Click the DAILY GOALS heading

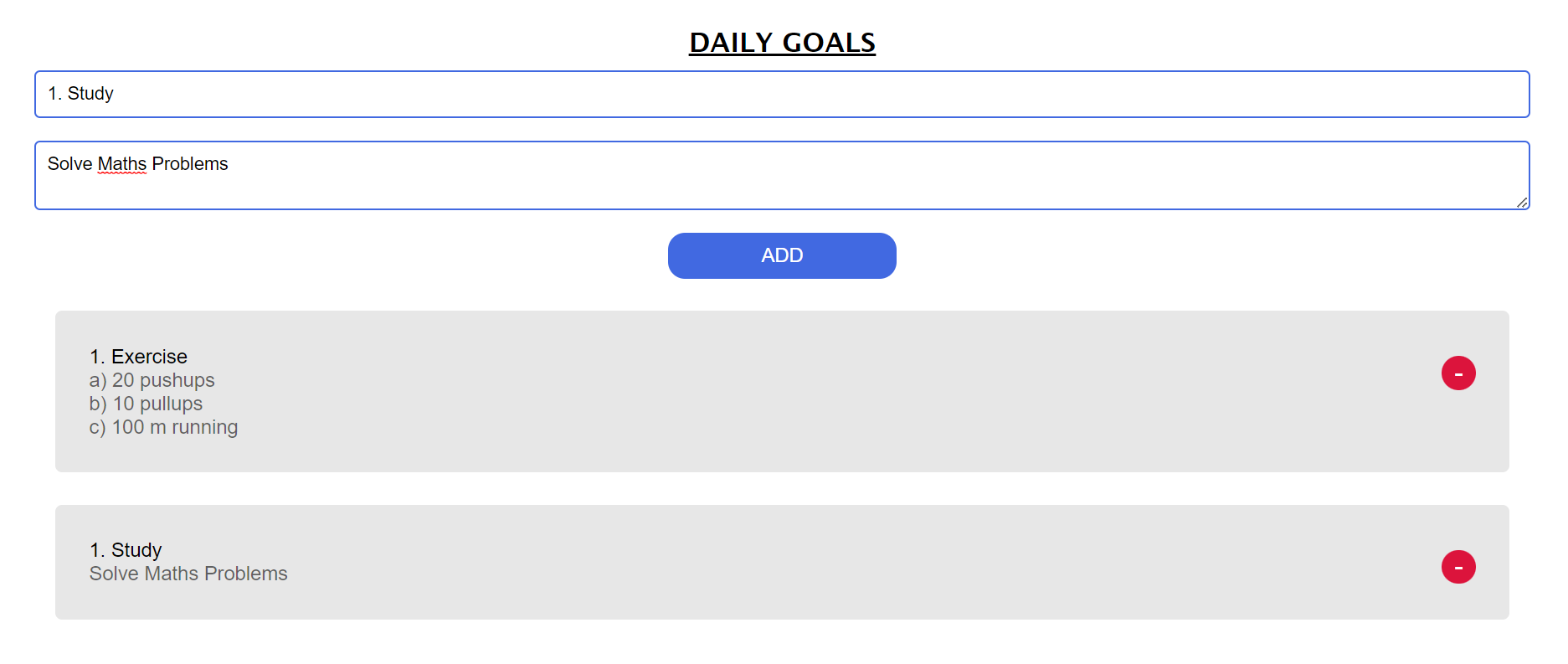click(x=781, y=42)
